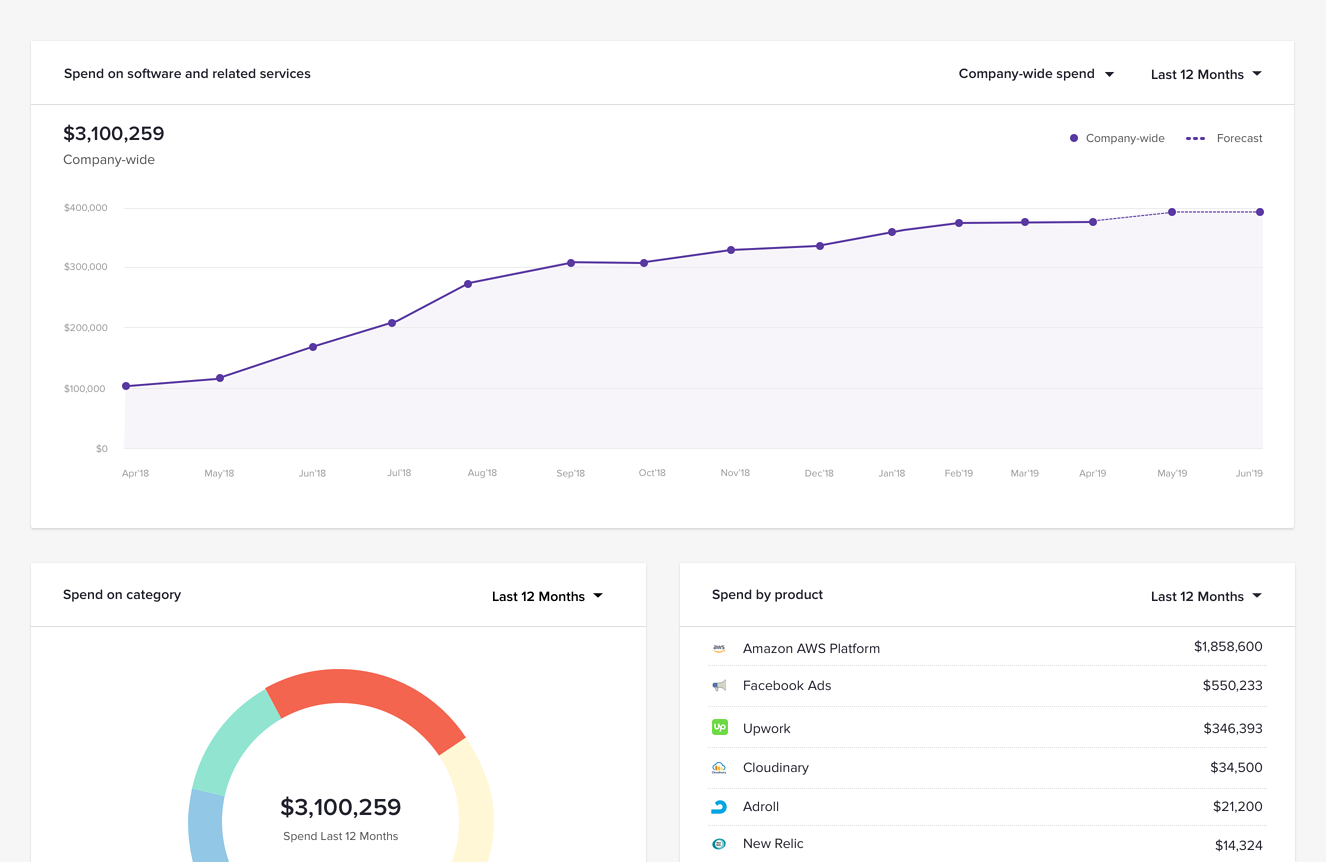Select the Facebook Ads product name

tap(787, 686)
